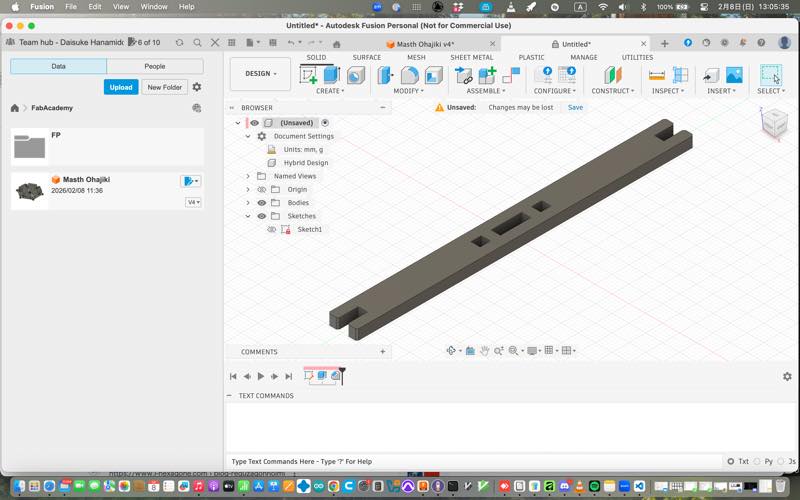Click the Measure tool in Inspect group
Image resolution: width=800 pixels, height=500 pixels.
point(658,75)
